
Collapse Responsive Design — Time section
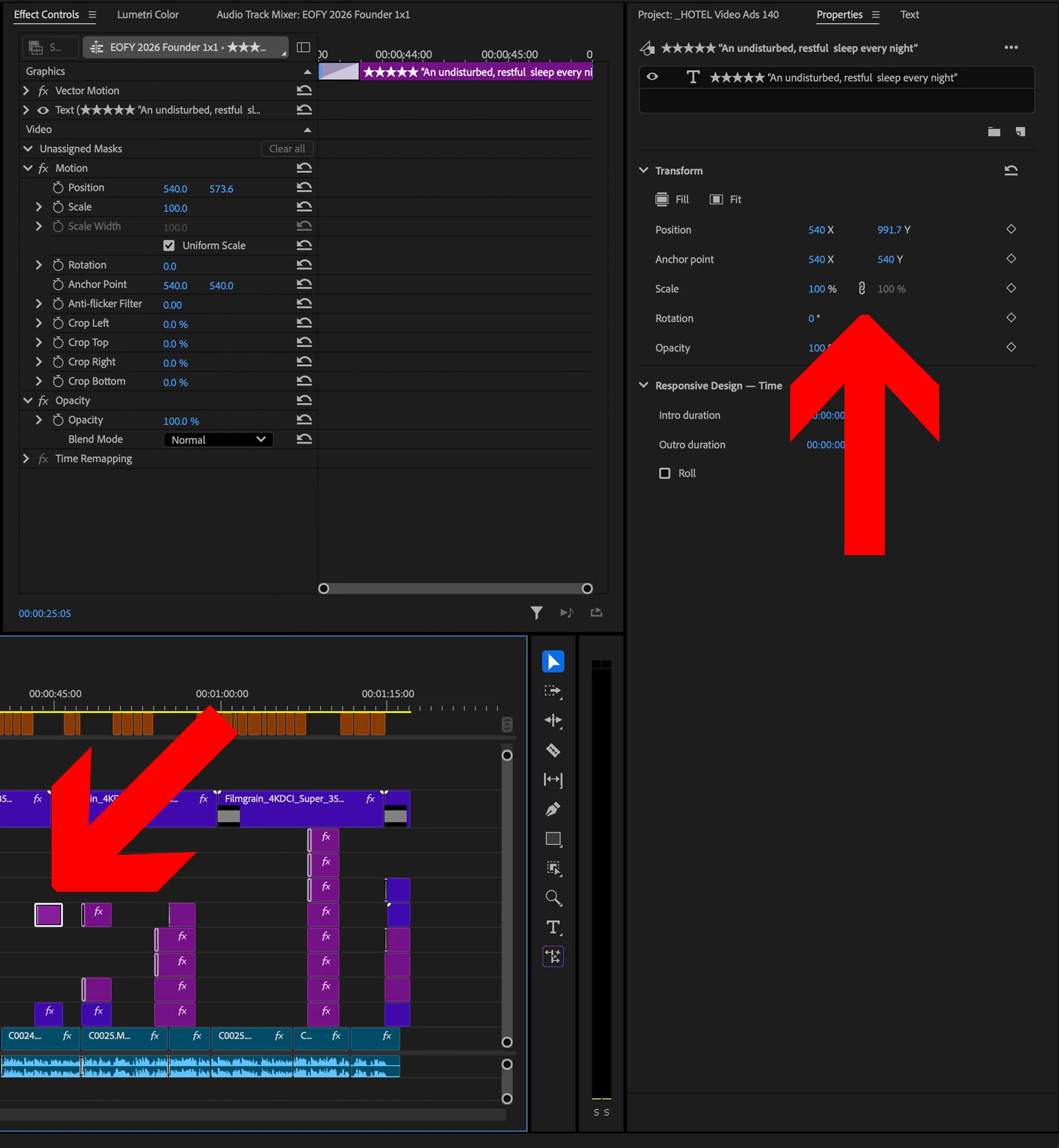(643, 385)
